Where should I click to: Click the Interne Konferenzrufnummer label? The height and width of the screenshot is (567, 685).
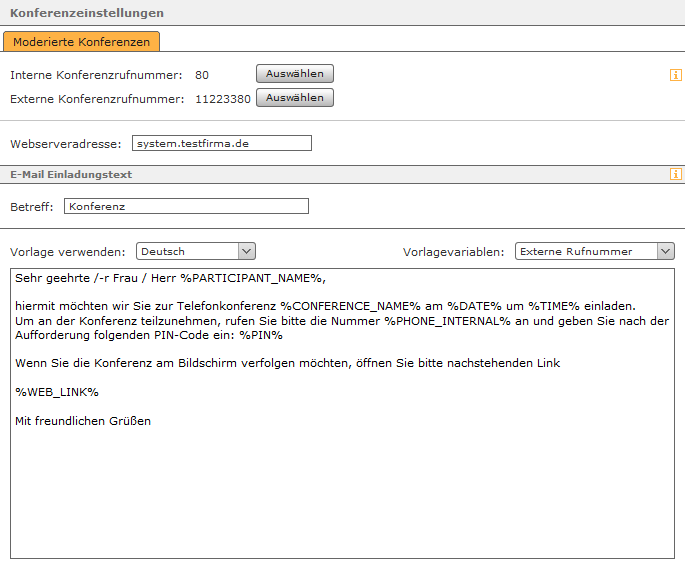[96, 75]
